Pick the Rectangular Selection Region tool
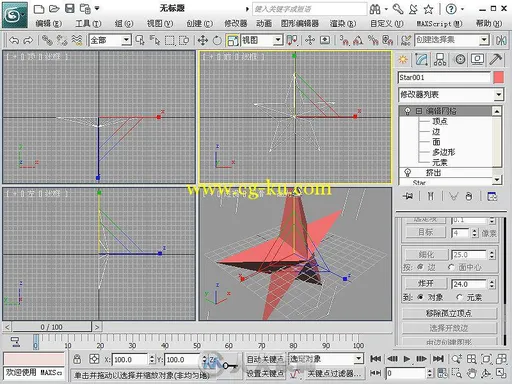The image size is (512, 384). pos(170,40)
